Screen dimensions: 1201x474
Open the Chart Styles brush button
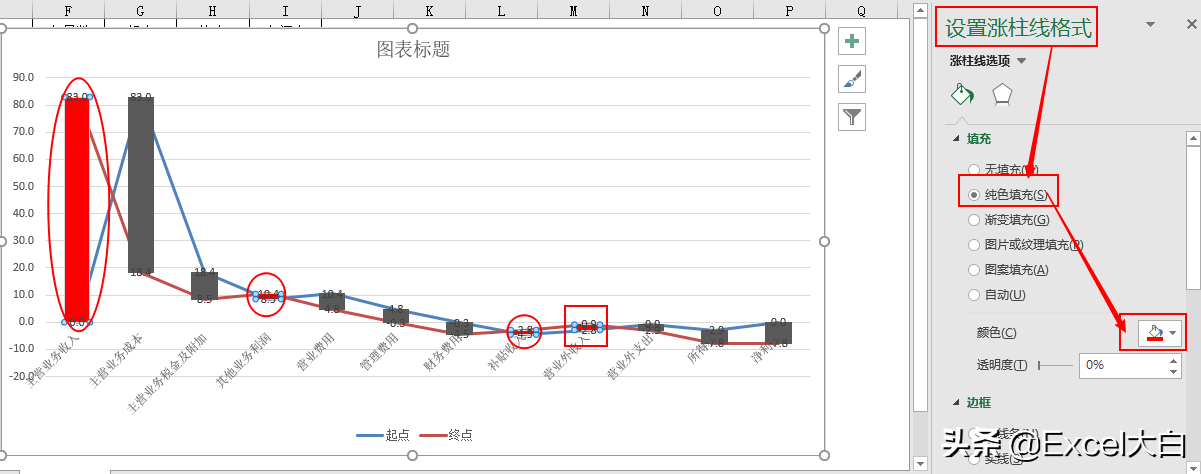[x=852, y=79]
